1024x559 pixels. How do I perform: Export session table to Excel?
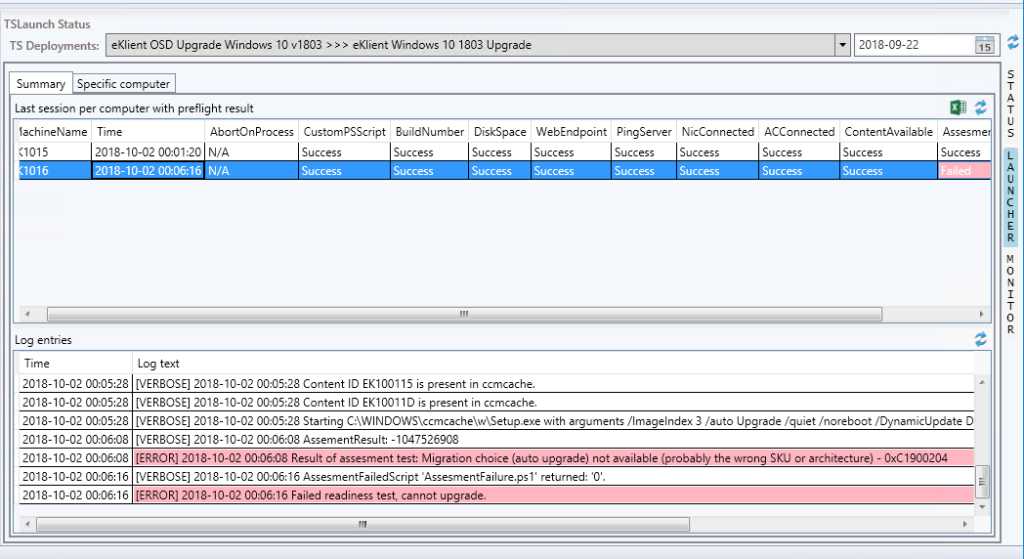coord(958,108)
